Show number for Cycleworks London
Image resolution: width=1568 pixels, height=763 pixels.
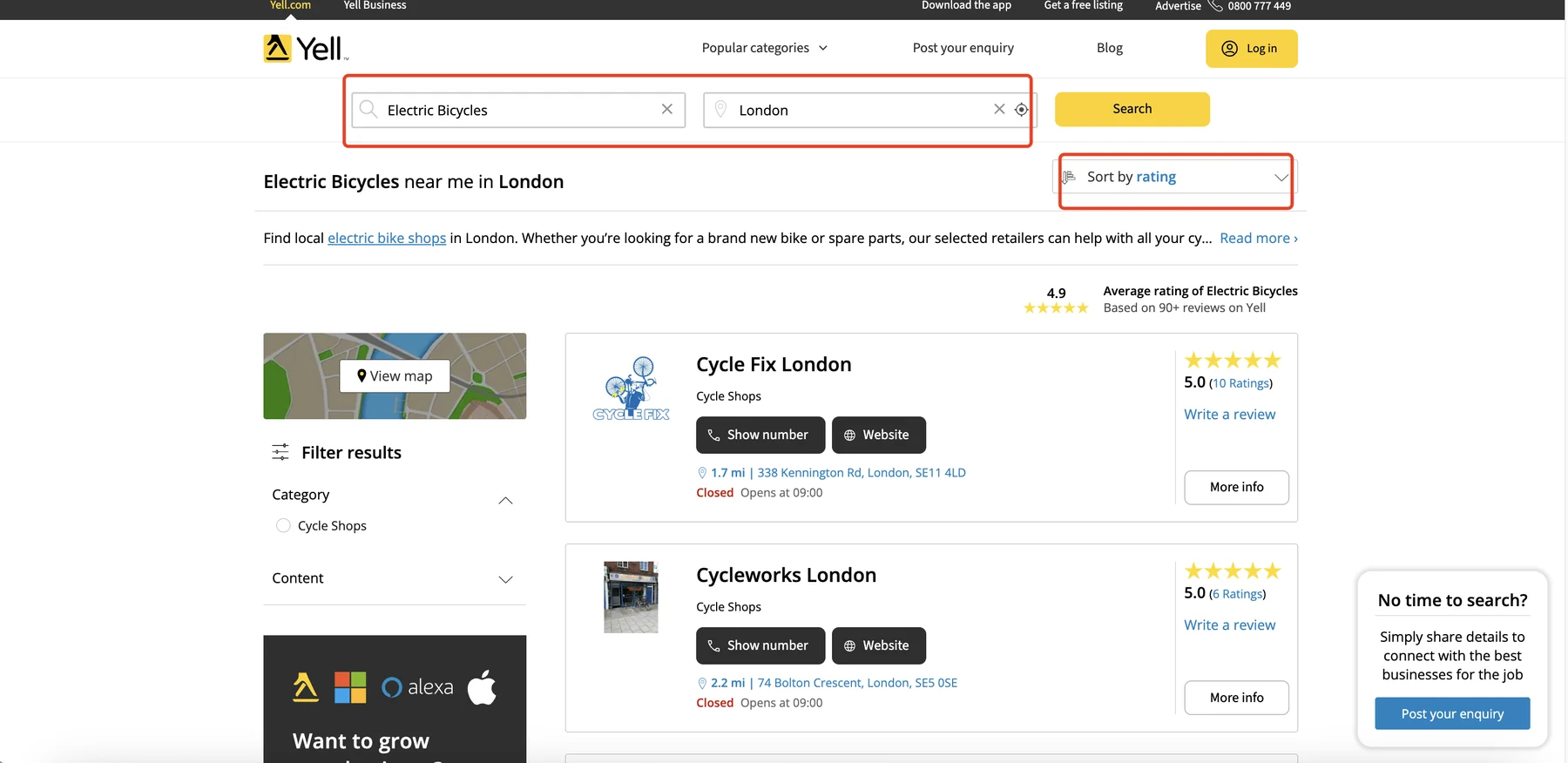760,645
